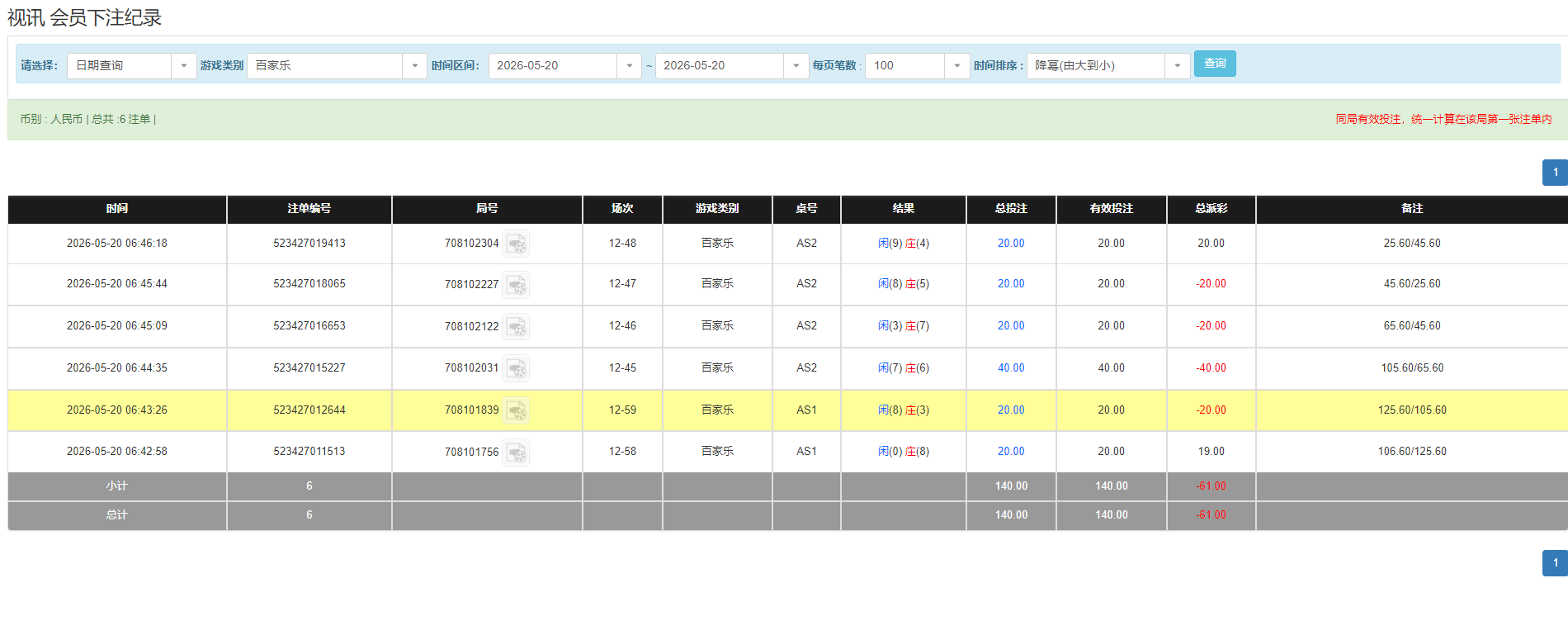Click result 闲(9) 庄(4)
Viewport: 1568px width, 635px height.
click(904, 244)
